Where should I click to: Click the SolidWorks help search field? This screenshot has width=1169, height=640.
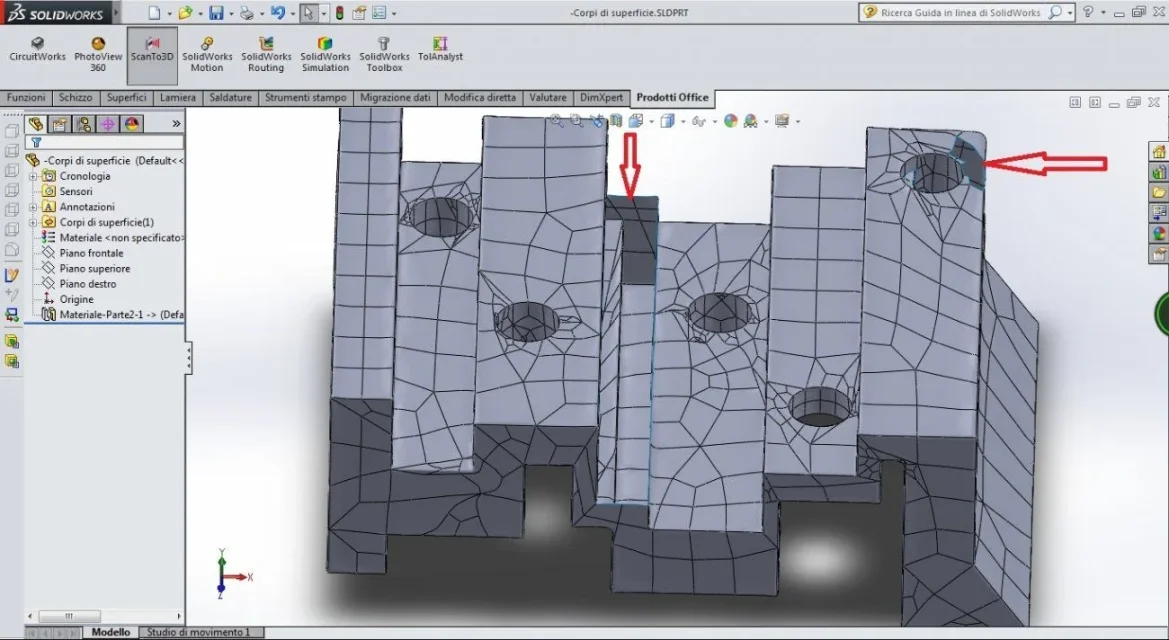point(960,13)
